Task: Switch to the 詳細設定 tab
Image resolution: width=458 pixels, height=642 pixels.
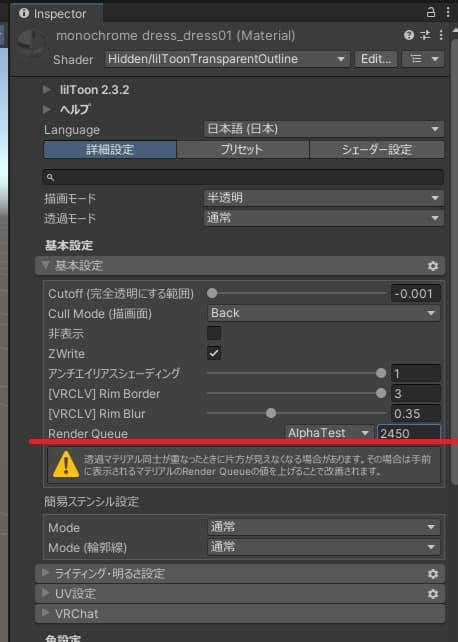Action: pos(110,149)
